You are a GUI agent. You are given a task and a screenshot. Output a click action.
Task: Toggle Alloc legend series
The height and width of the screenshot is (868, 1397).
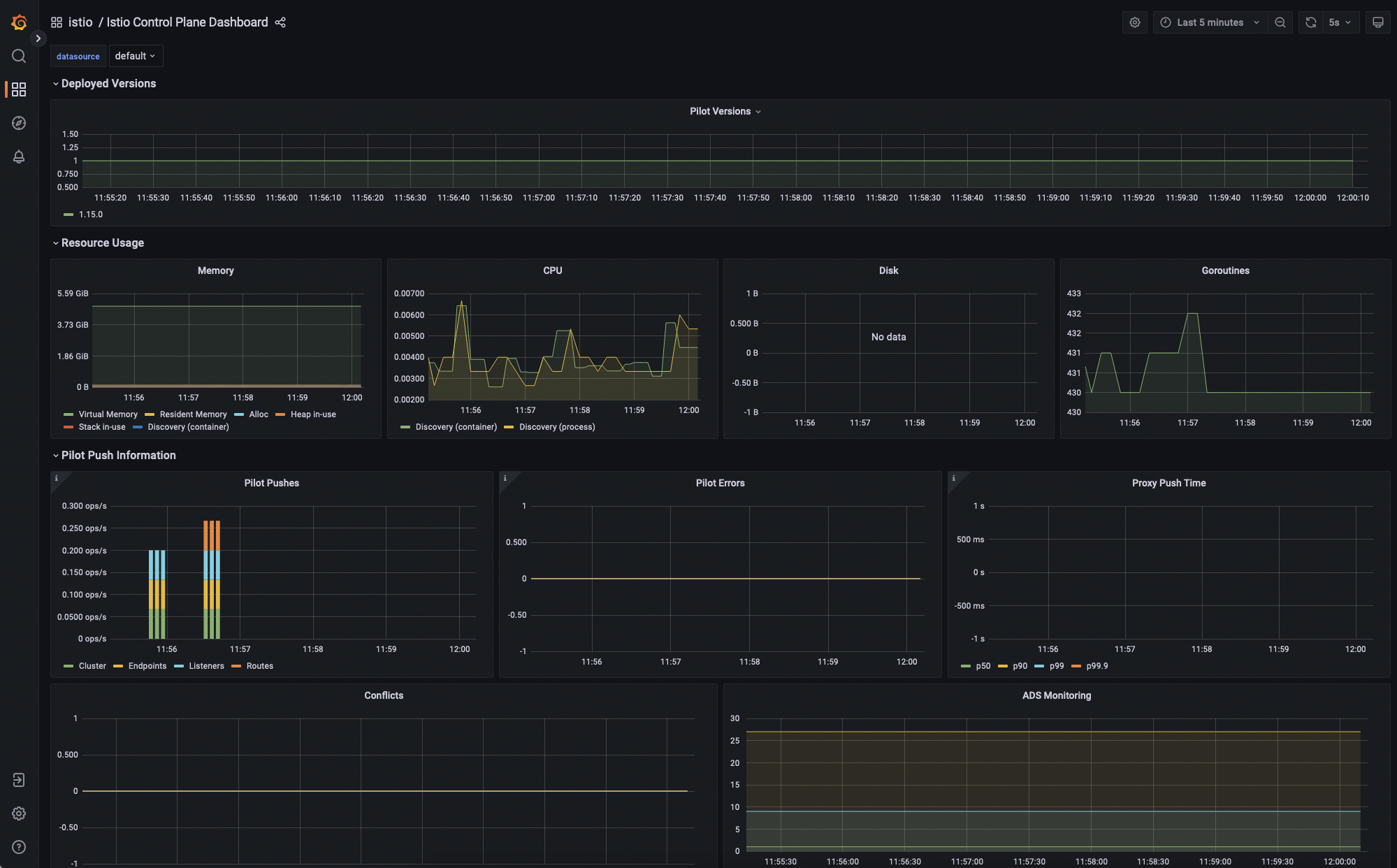259,414
